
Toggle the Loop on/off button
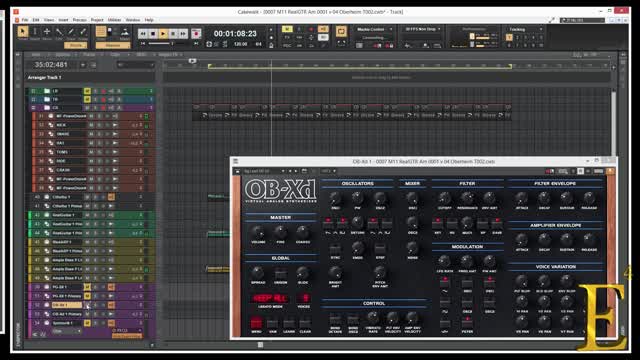(341, 31)
